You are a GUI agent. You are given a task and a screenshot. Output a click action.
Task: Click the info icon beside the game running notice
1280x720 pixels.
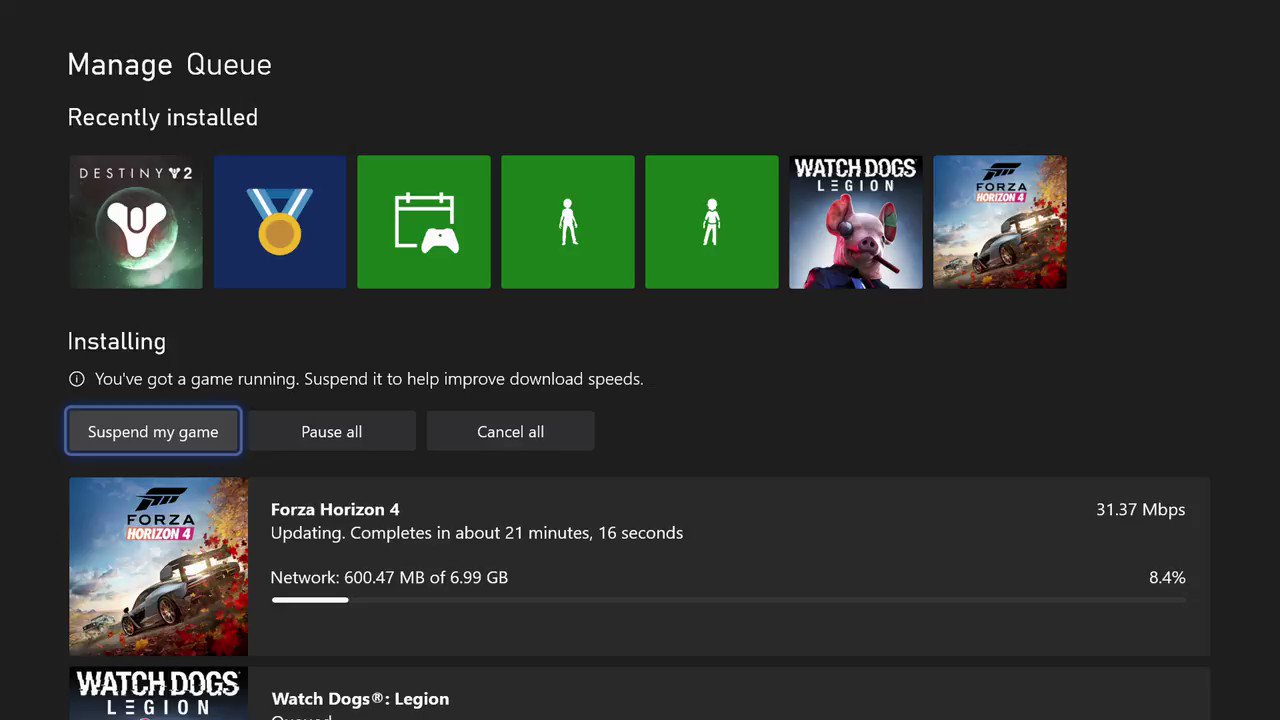point(76,379)
